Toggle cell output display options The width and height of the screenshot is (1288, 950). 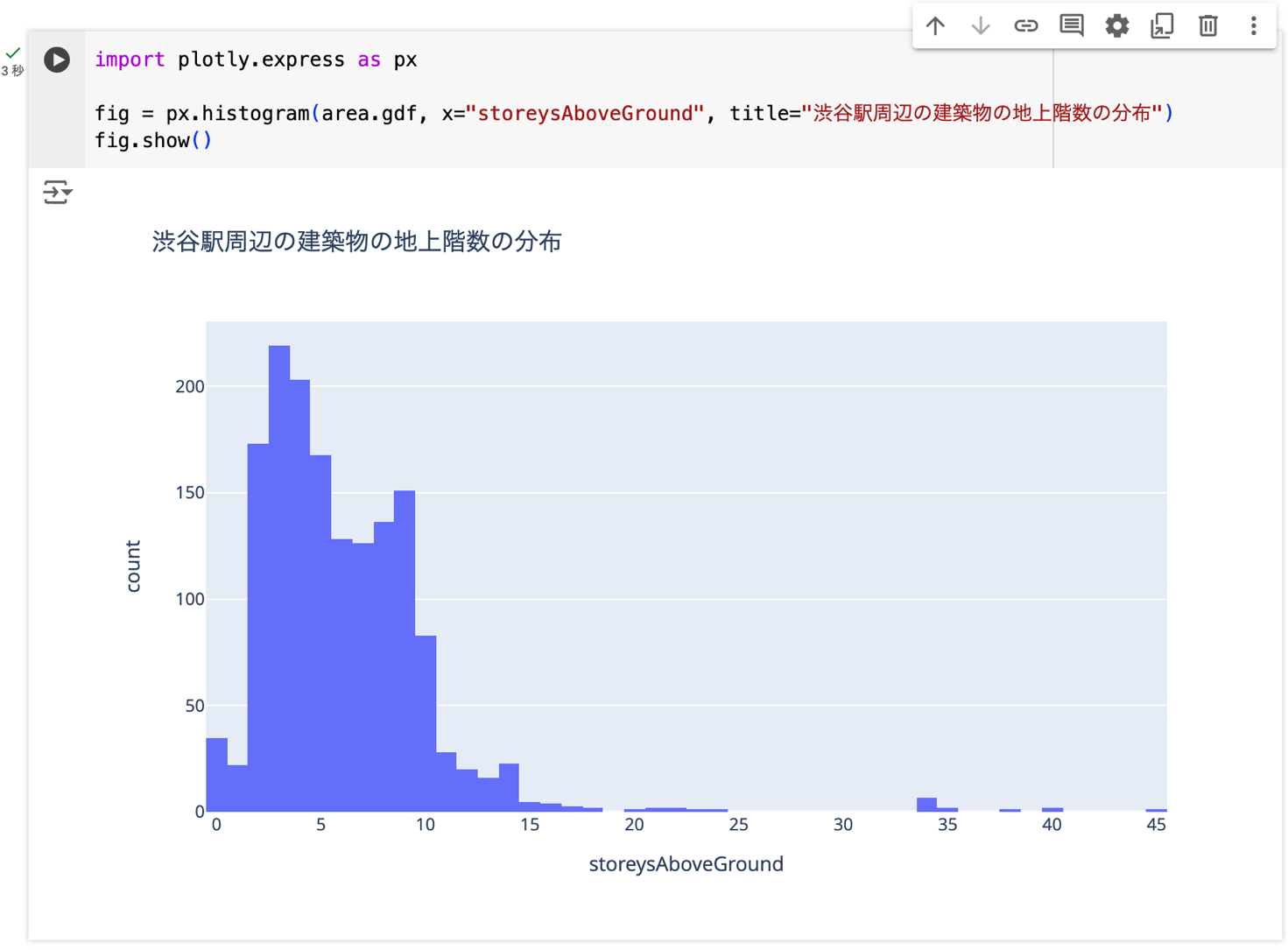point(58,192)
